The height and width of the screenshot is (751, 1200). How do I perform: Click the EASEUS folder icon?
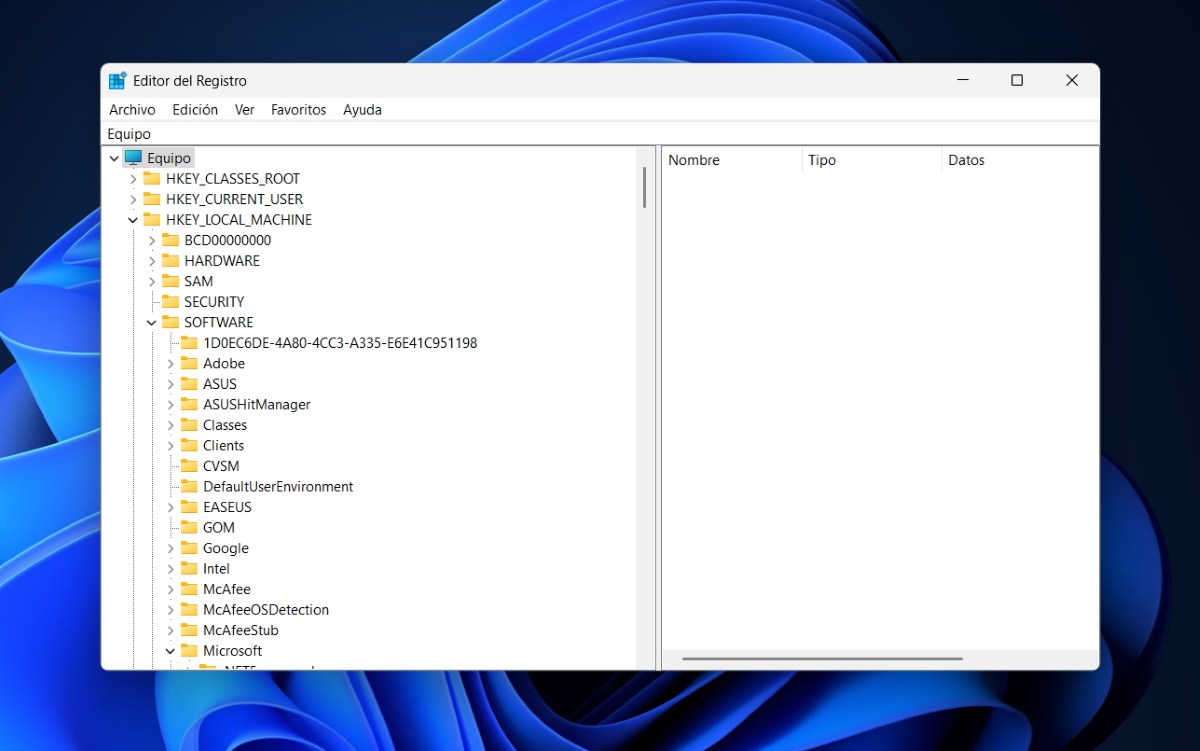(x=189, y=507)
